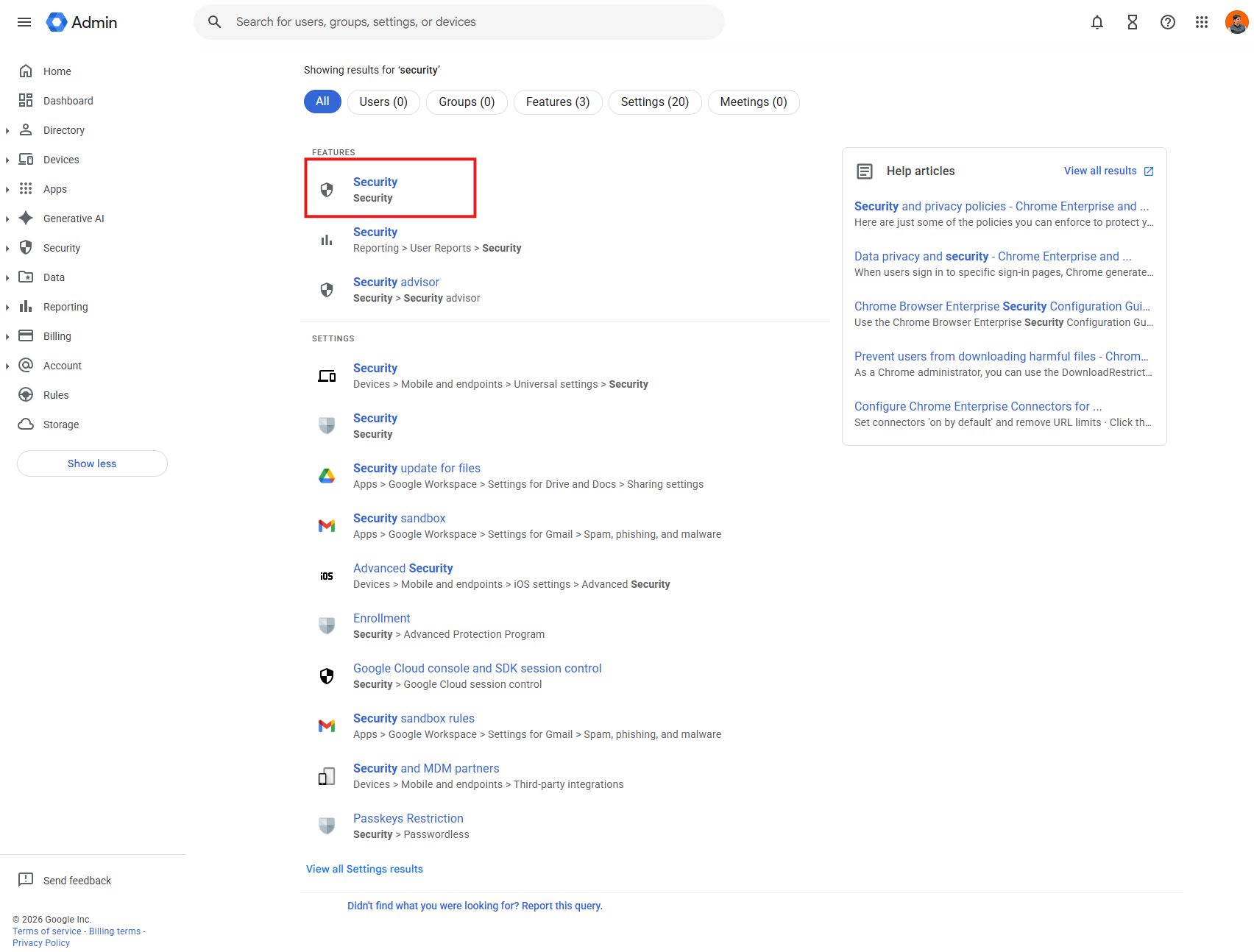1254x952 pixels.
Task: Open notifications bell
Action: point(1097,22)
